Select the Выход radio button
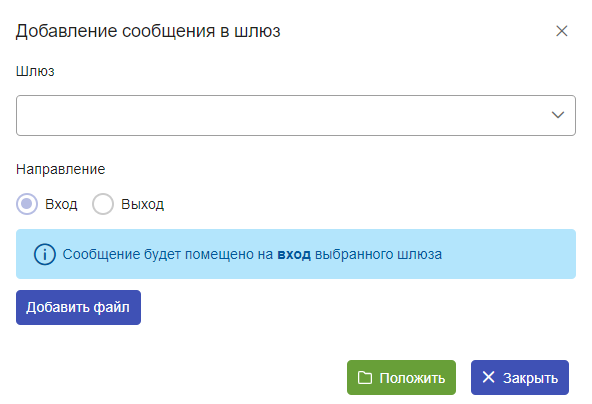 [x=103, y=204]
